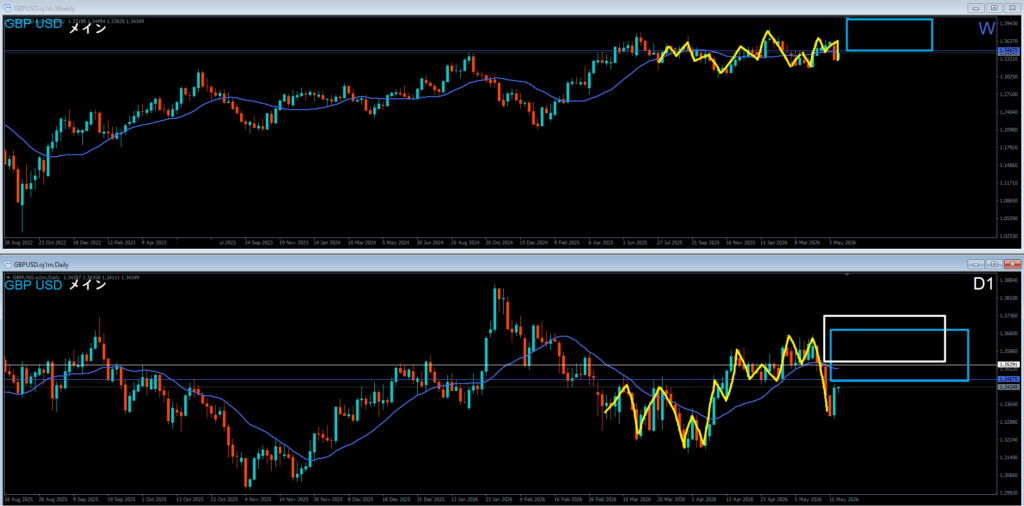Click the 'GBP USD メイン' label on Daily chart
Viewport: 1024px width, 506px height.
(x=56, y=285)
